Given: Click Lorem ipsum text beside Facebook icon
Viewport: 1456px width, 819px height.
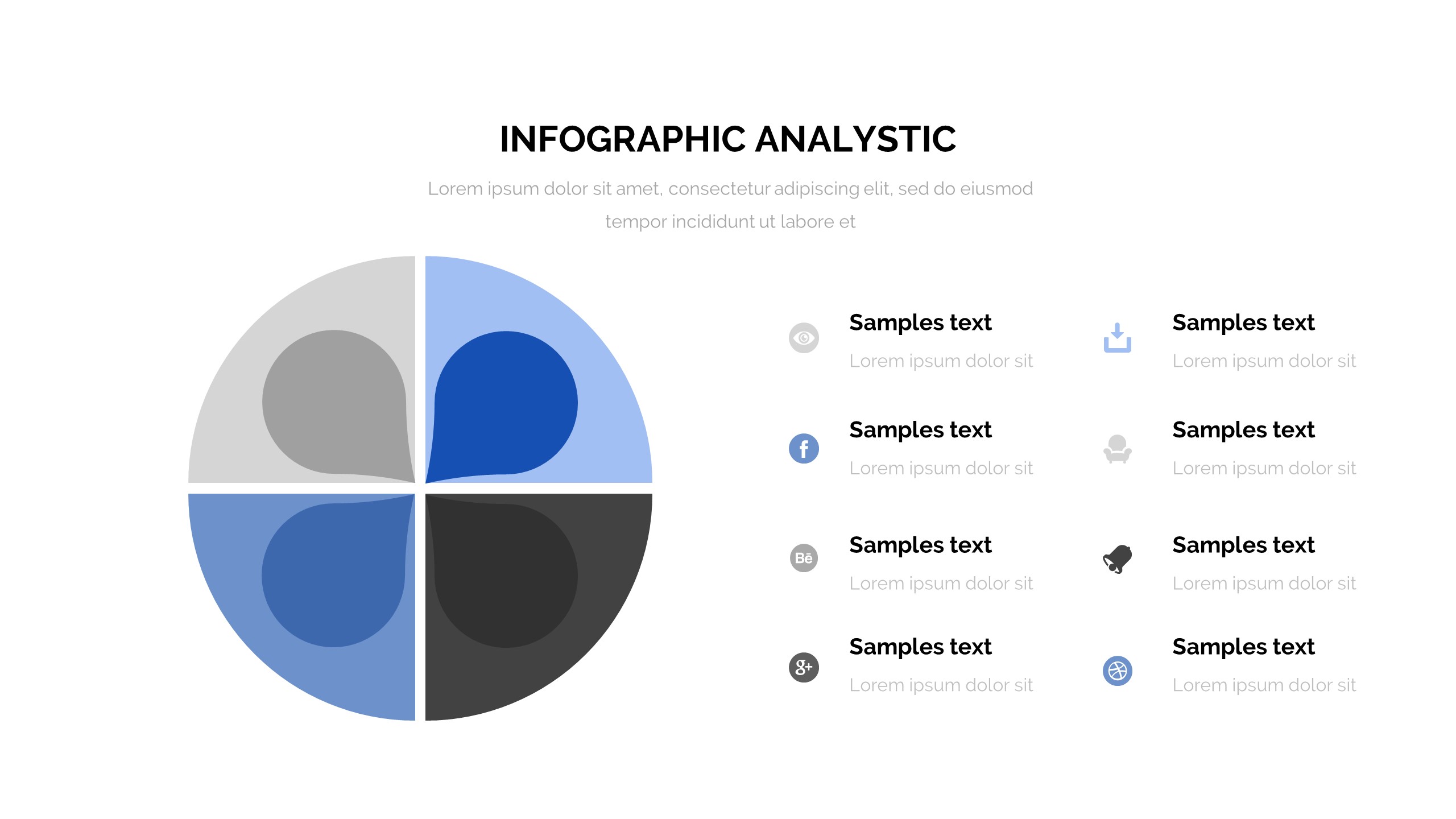Looking at the screenshot, I should tap(941, 468).
